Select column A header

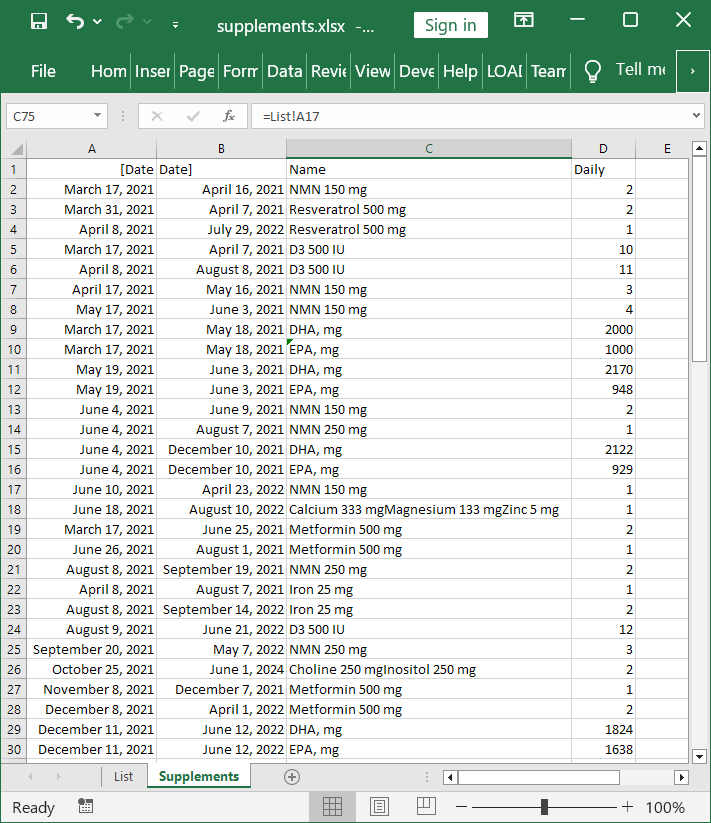pos(92,149)
